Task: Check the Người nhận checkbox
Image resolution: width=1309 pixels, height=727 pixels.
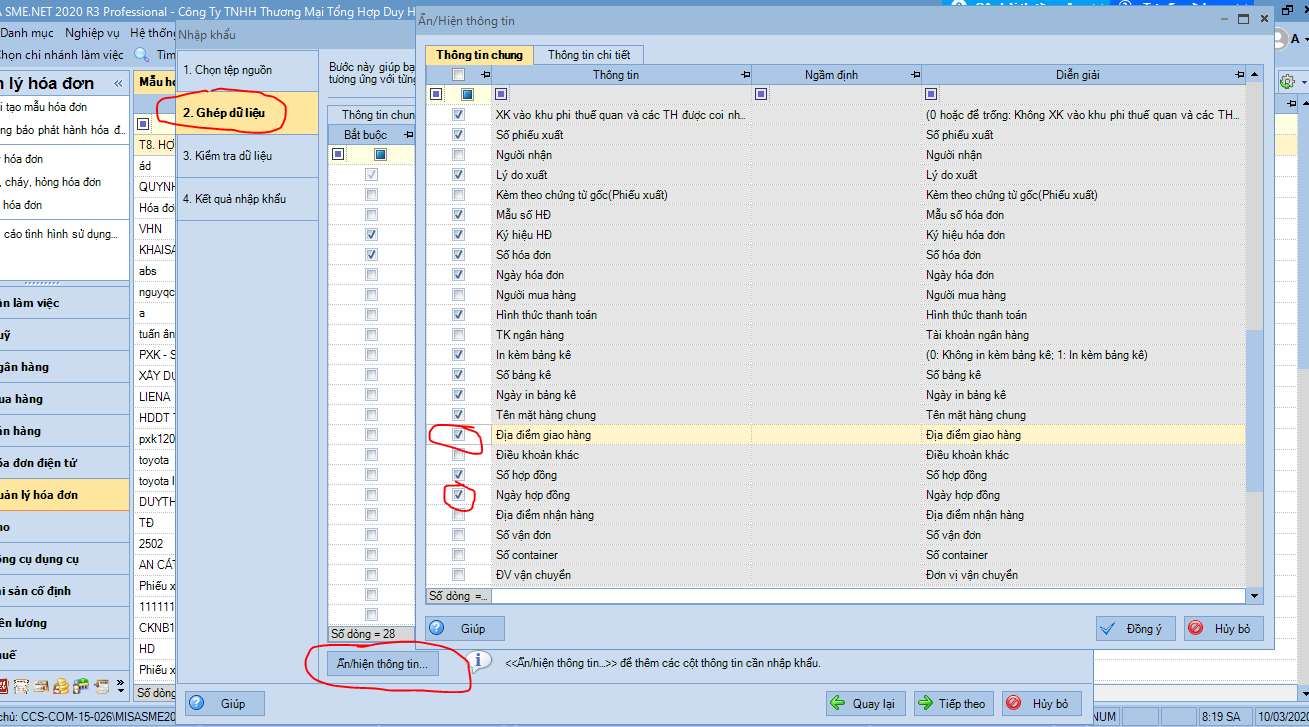Action: (458, 155)
